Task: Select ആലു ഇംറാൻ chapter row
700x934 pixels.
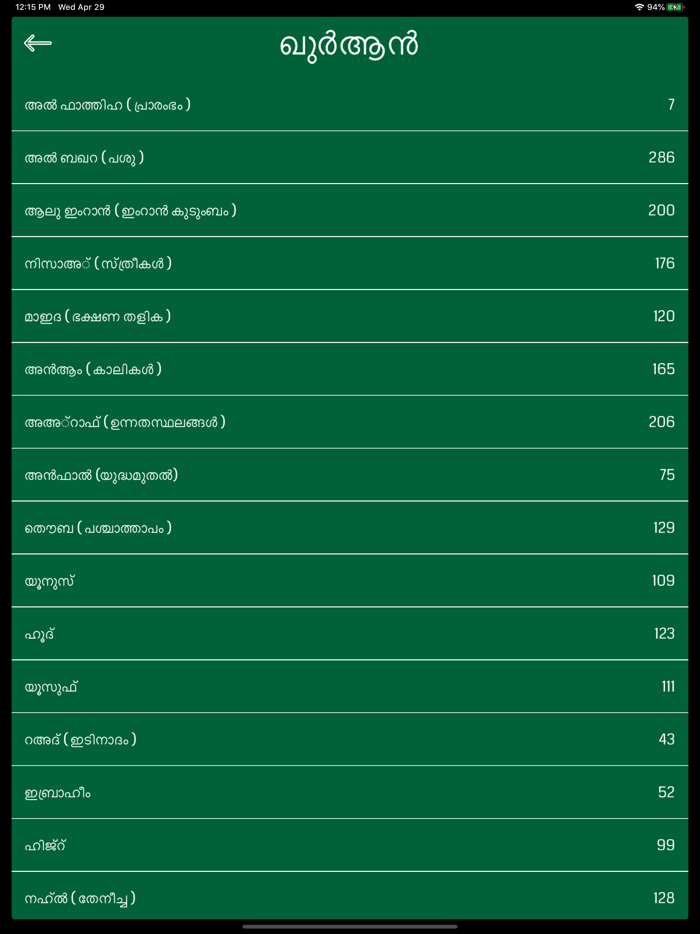Action: tap(350, 211)
